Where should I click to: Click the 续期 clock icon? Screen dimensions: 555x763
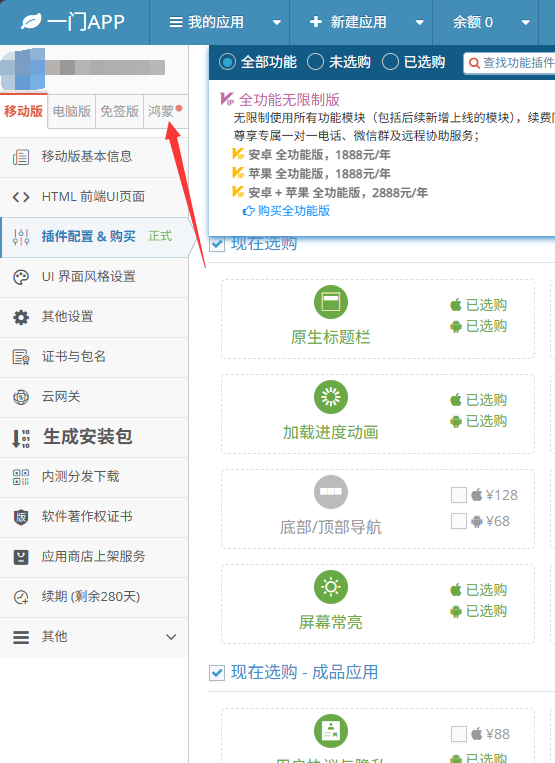coord(21,597)
